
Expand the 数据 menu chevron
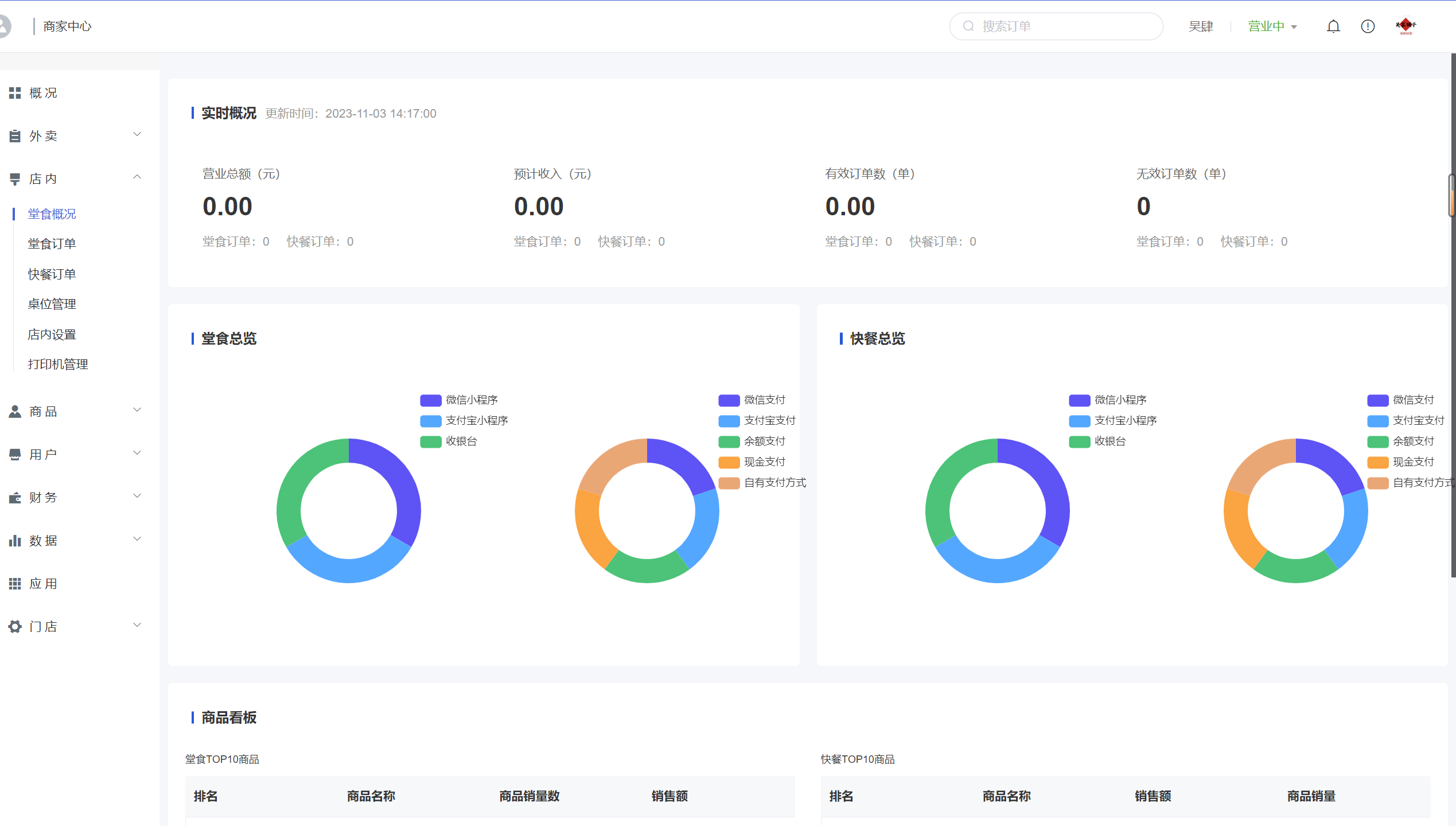(137, 539)
